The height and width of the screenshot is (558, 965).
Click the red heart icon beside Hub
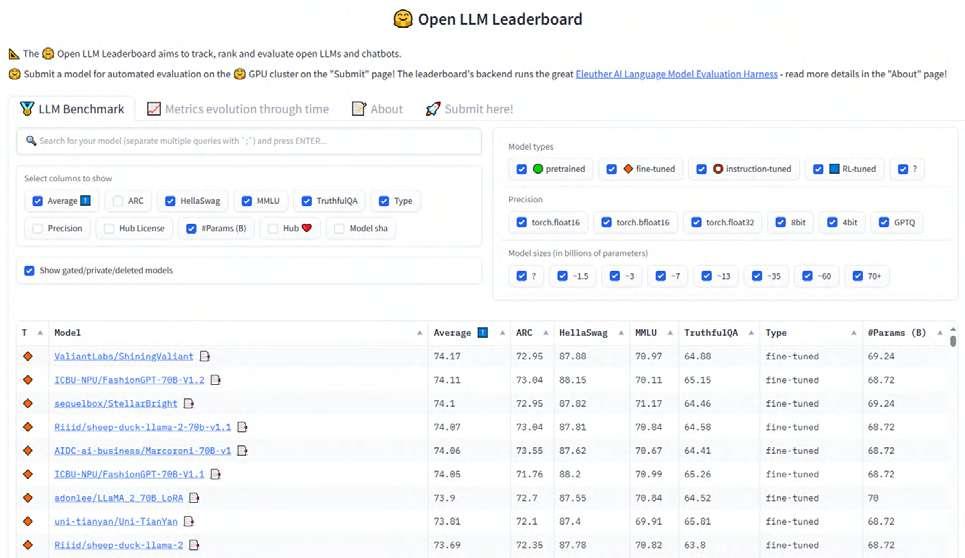click(x=306, y=228)
